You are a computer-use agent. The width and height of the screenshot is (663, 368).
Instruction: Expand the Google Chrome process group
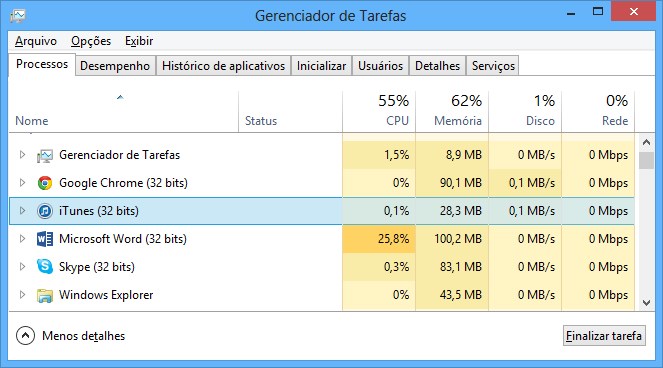(22, 183)
